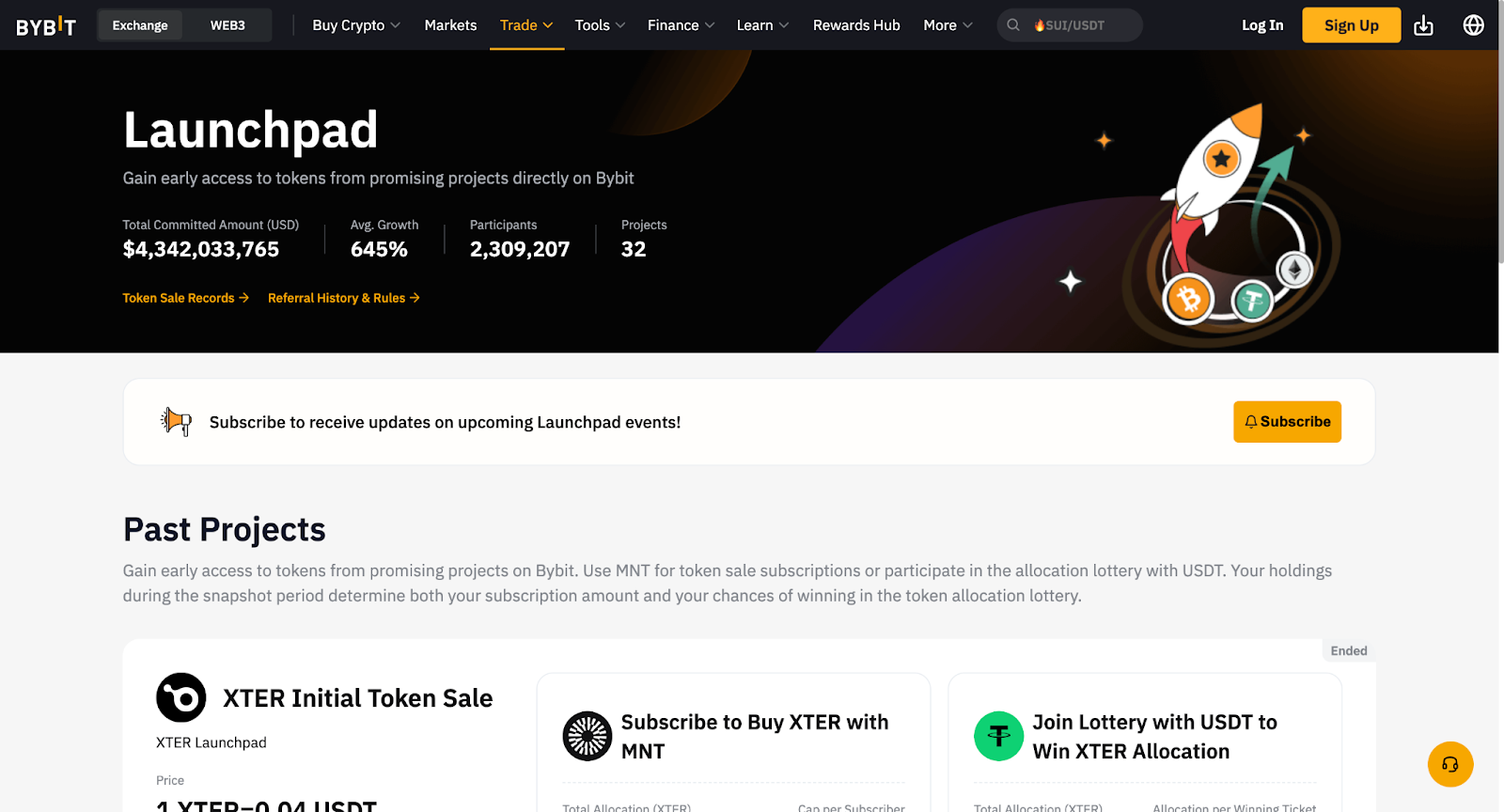The image size is (1504, 812).
Task: Open the Rewards Hub page
Action: (856, 25)
